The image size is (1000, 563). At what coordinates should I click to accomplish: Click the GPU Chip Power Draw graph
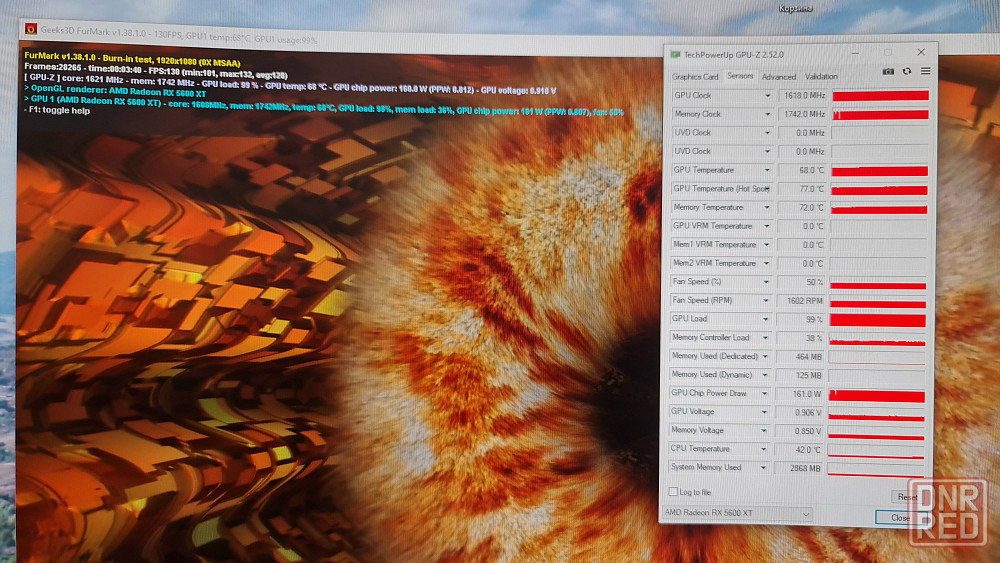876,395
